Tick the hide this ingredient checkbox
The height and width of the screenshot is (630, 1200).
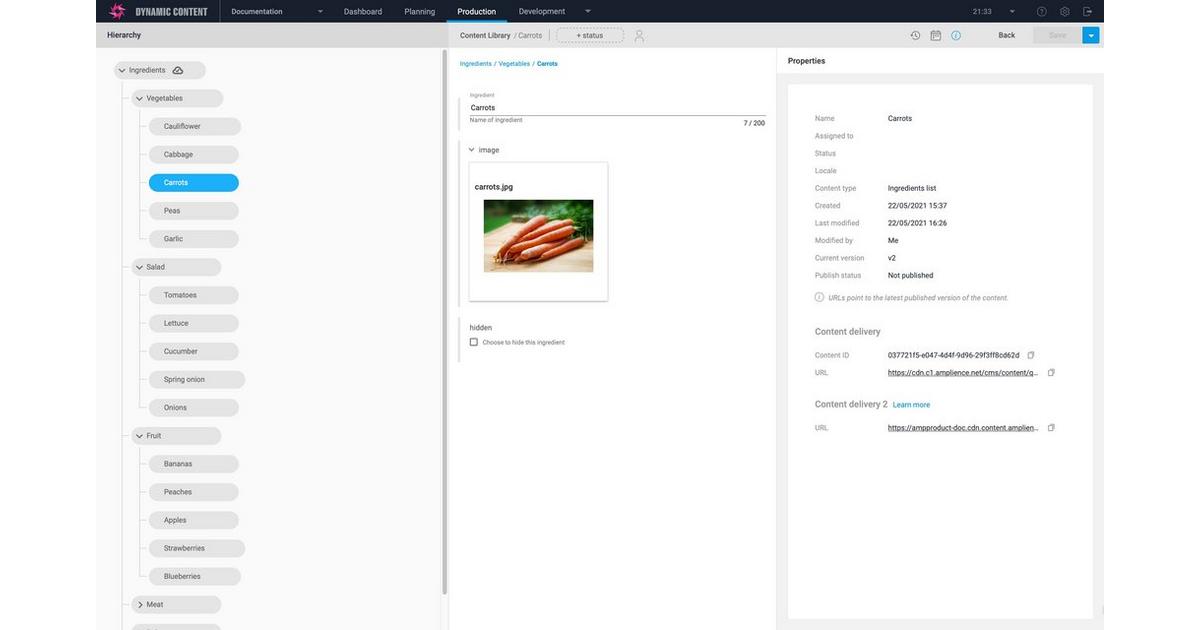coord(474,342)
